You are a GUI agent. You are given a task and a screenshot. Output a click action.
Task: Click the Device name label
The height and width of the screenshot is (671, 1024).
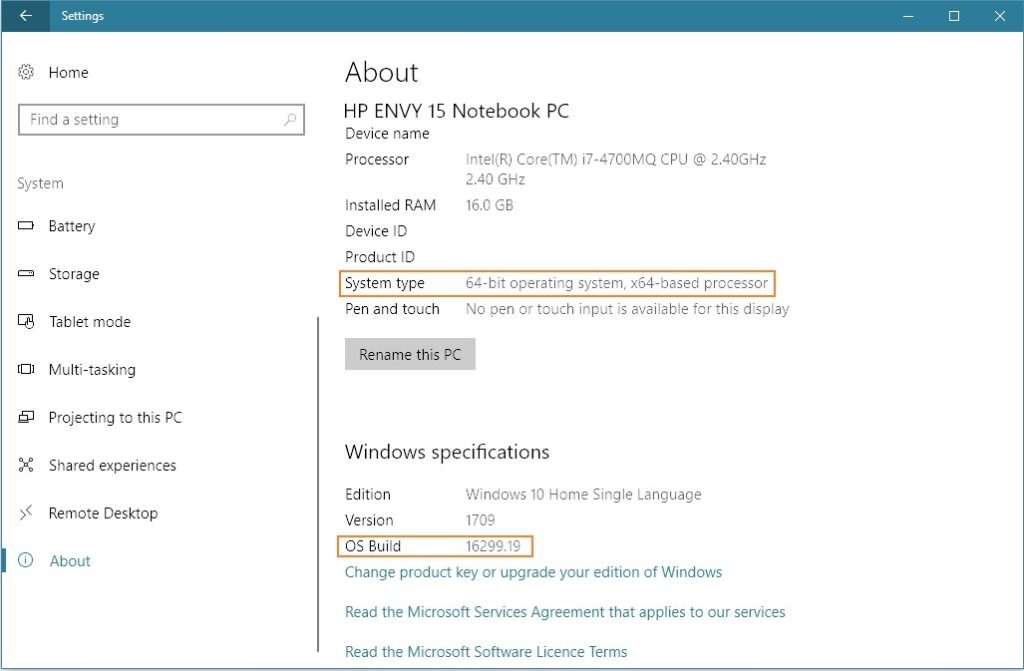[x=387, y=133]
